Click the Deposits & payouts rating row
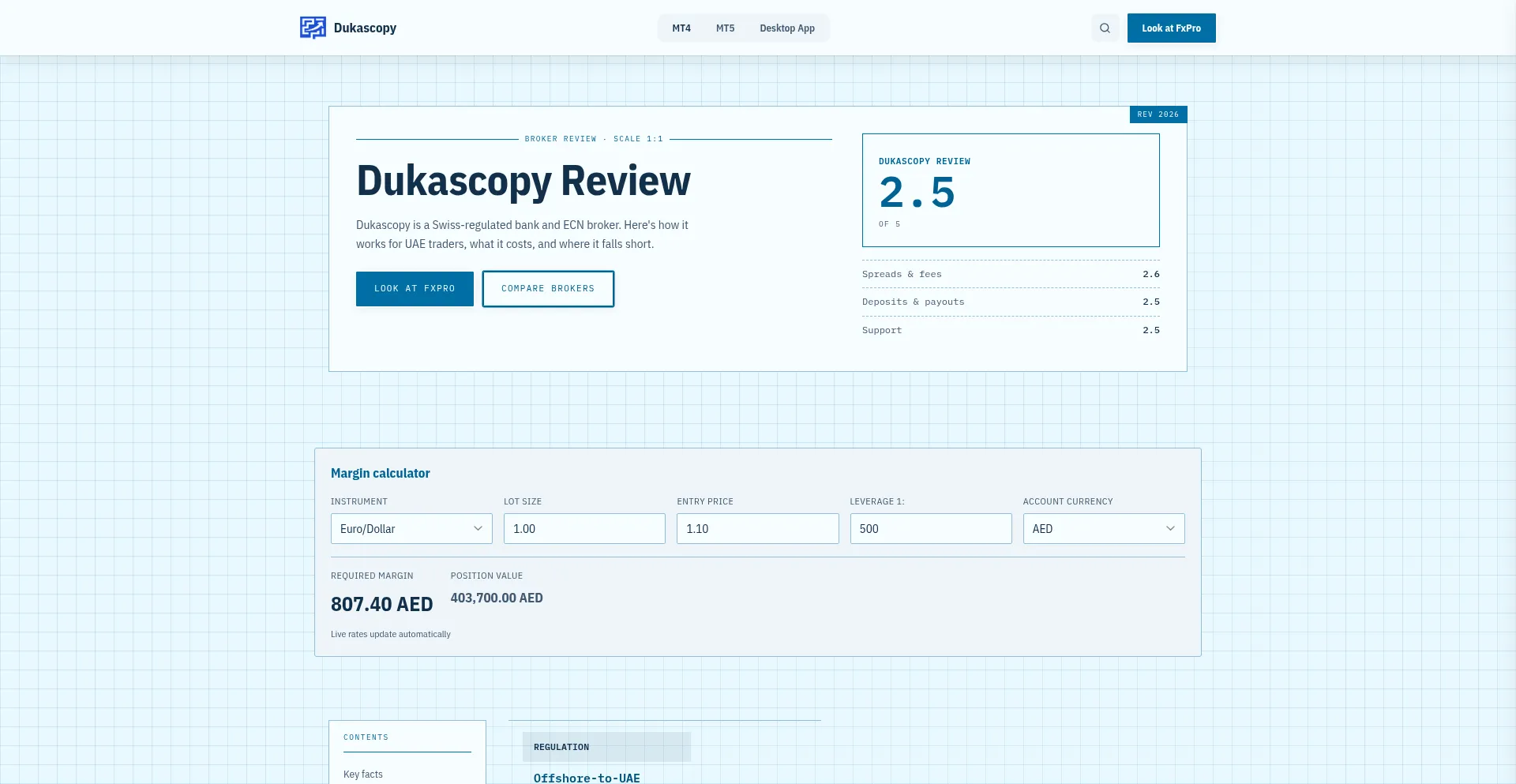The width and height of the screenshot is (1516, 784). (x=1011, y=302)
